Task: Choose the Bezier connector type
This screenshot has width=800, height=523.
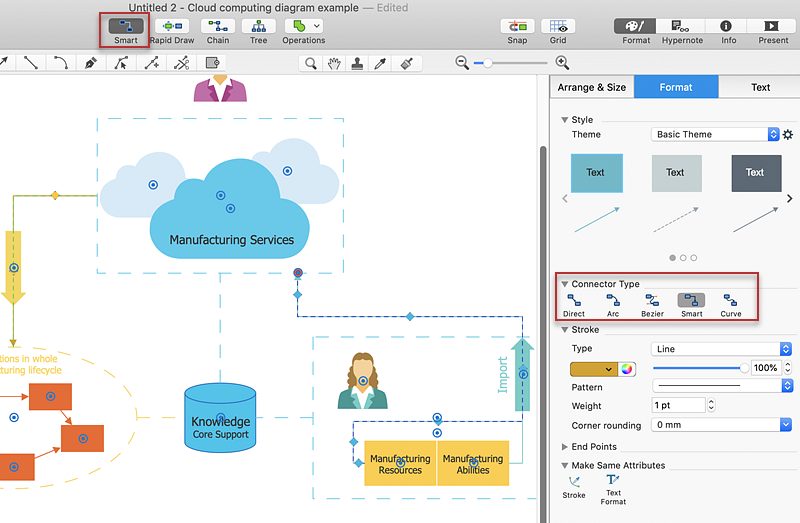Action: [651, 300]
